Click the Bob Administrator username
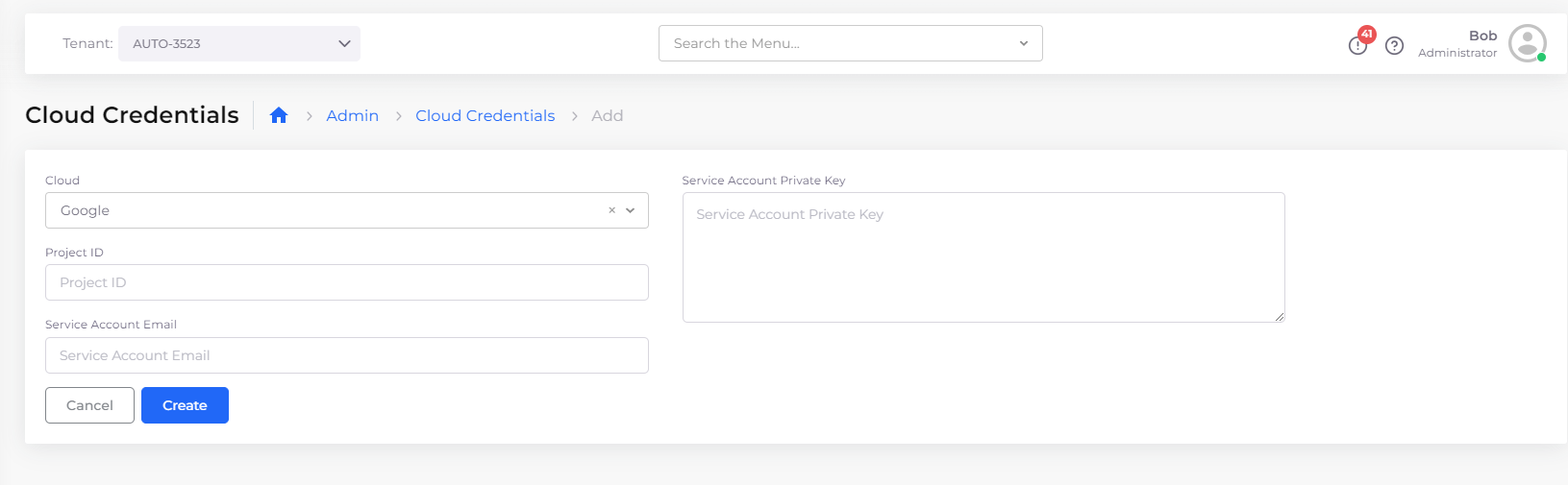 (1457, 43)
